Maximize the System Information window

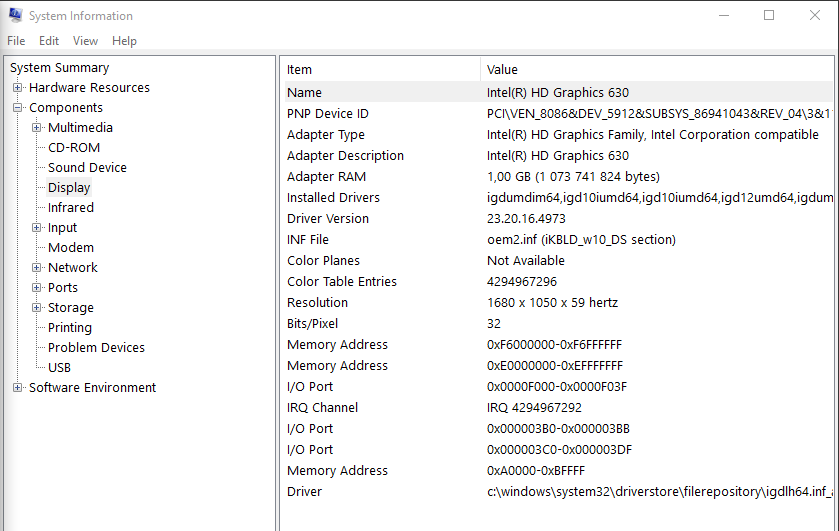click(x=769, y=16)
